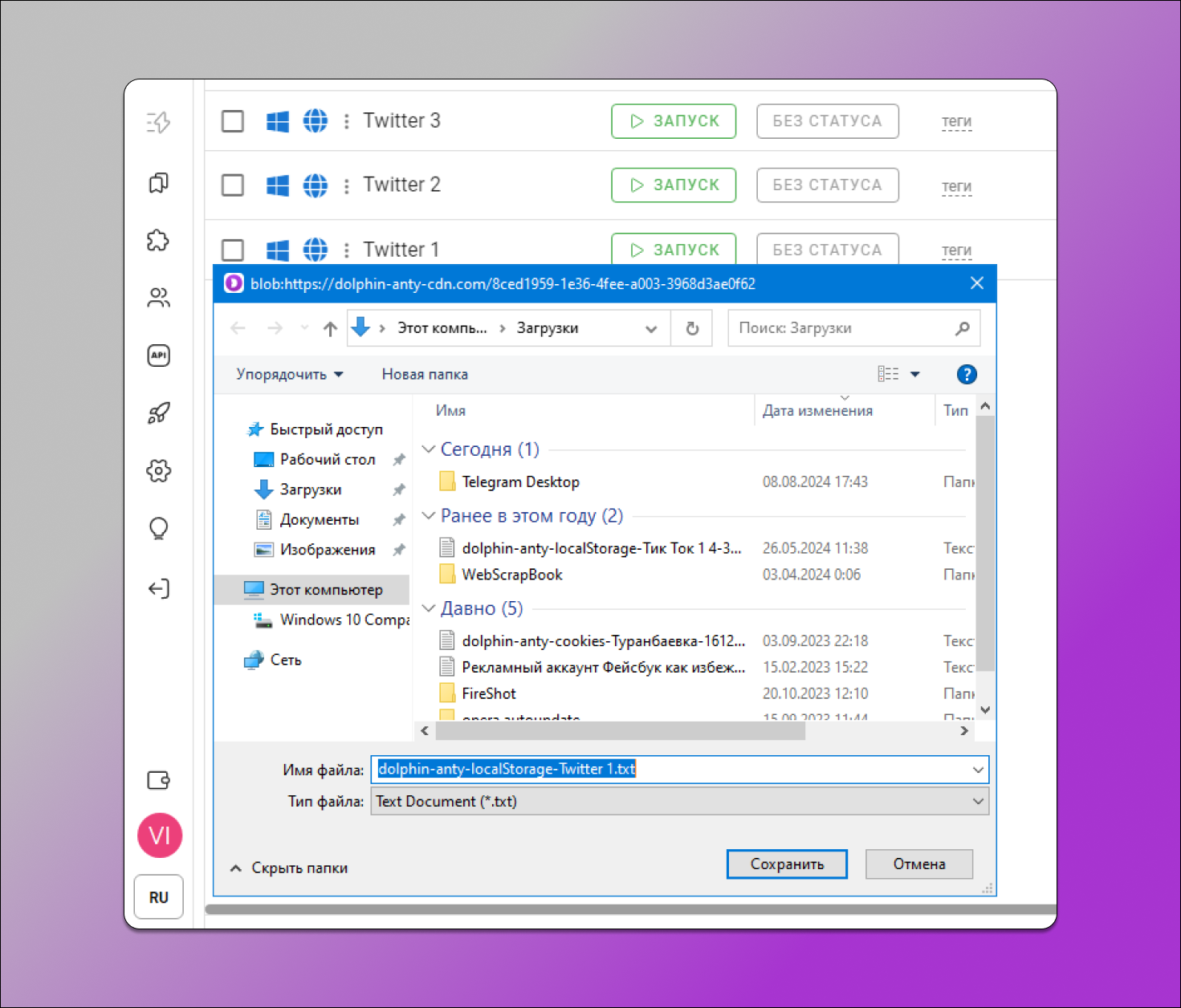Open the wallet icon in sidebar
Image resolution: width=1181 pixels, height=1008 pixels.
(158, 780)
